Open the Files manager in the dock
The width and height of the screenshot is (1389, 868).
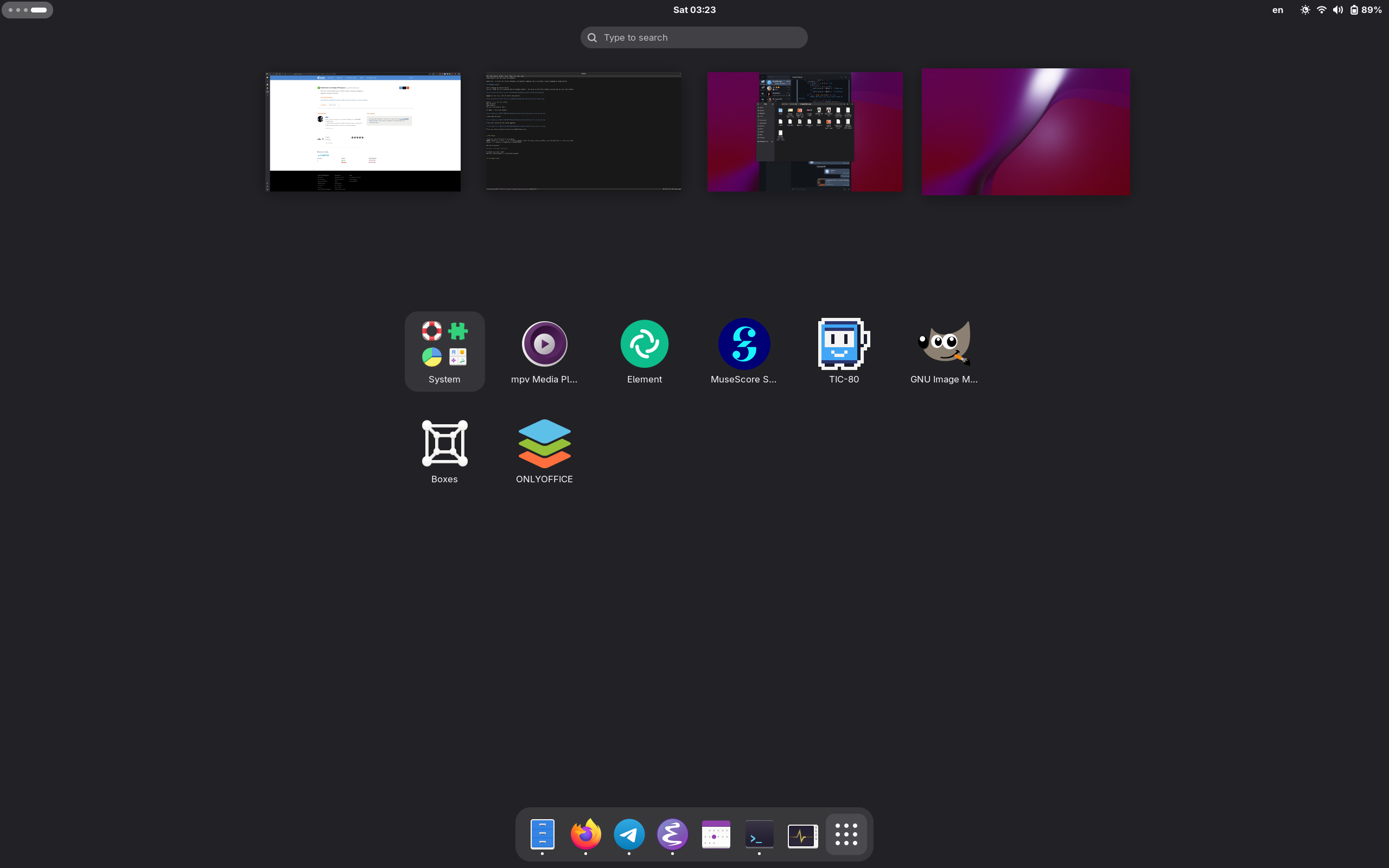tap(542, 834)
